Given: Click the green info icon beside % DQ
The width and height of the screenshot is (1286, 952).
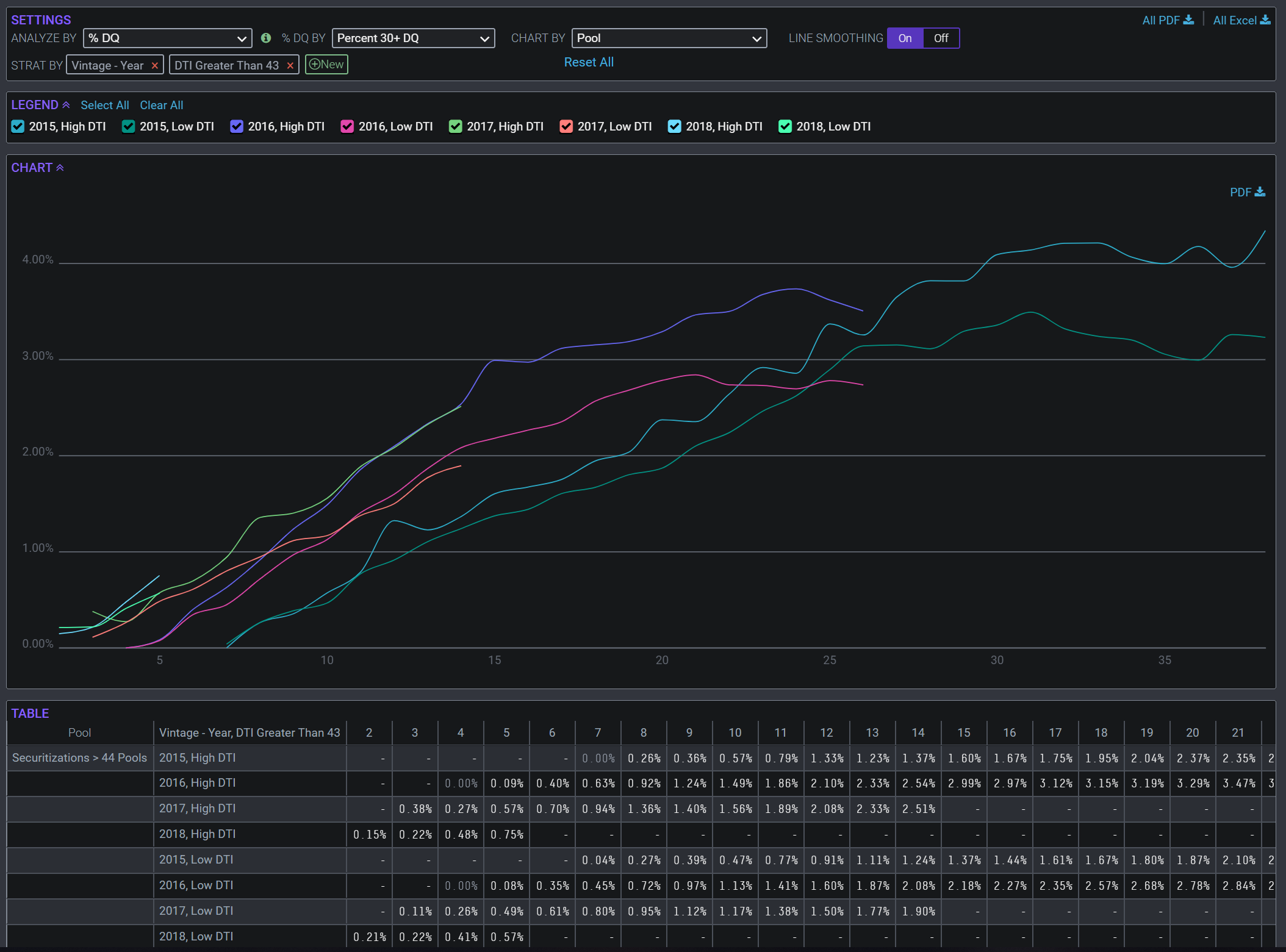Looking at the screenshot, I should point(266,38).
